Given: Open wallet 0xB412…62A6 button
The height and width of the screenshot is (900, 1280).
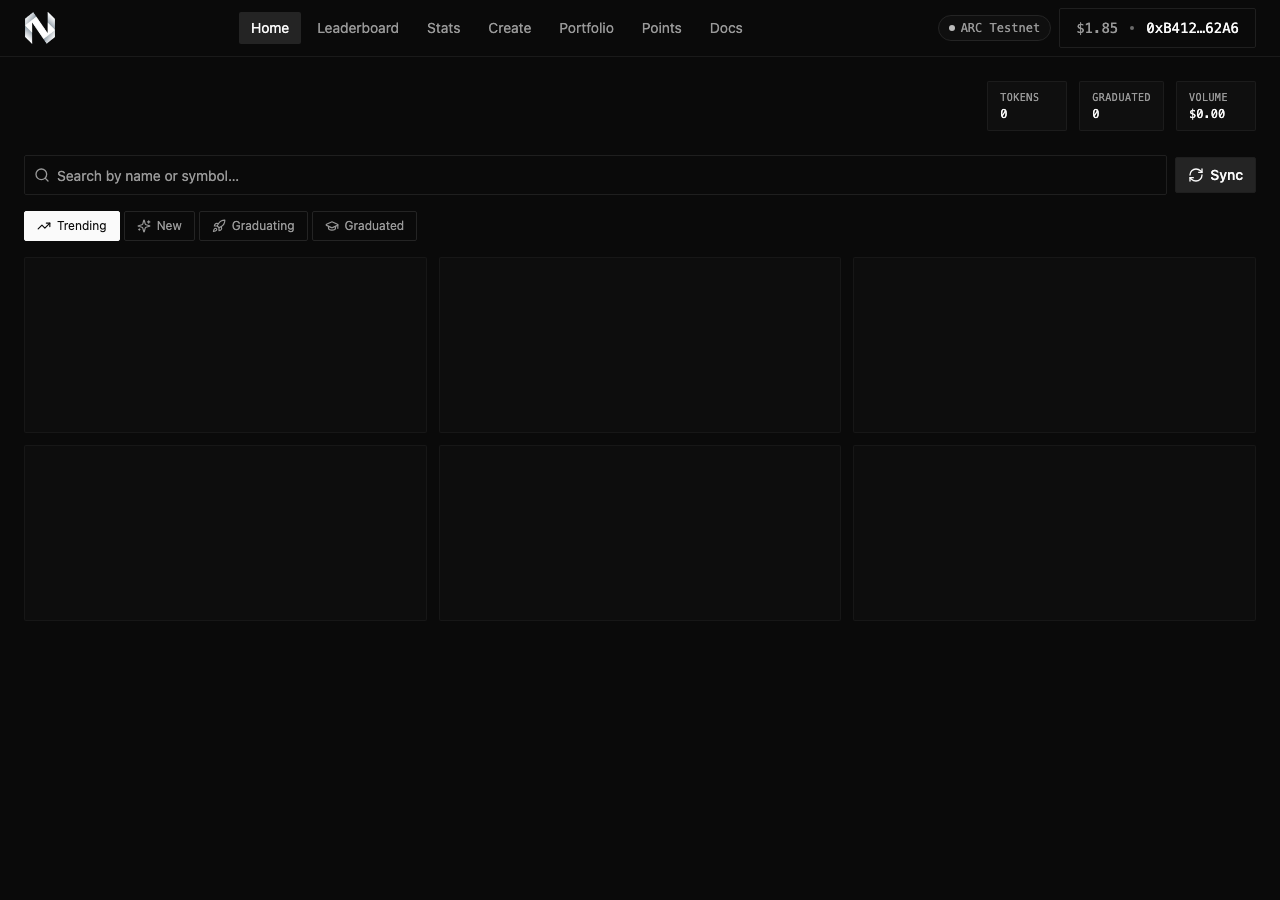Looking at the screenshot, I should (1157, 28).
